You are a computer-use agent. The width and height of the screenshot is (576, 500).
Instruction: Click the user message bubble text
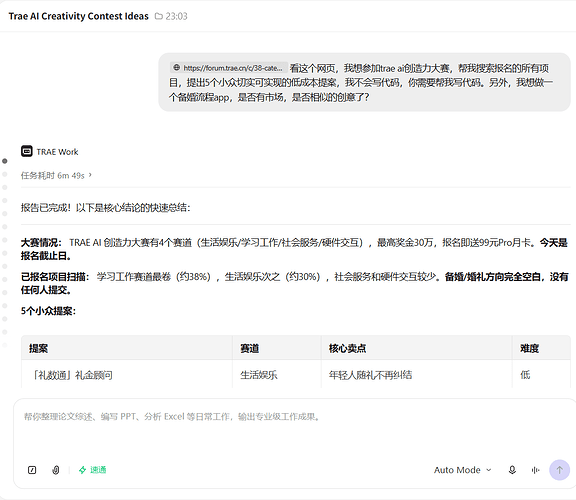pos(362,82)
